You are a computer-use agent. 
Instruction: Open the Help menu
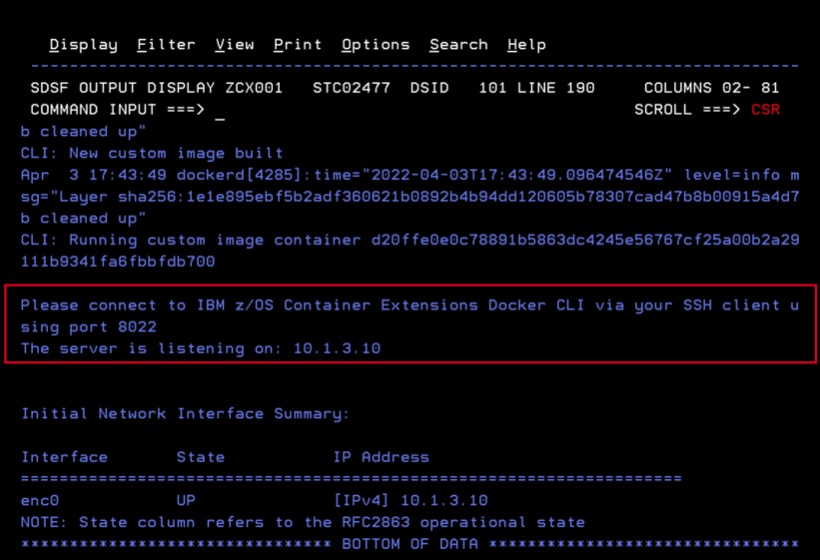point(527,45)
